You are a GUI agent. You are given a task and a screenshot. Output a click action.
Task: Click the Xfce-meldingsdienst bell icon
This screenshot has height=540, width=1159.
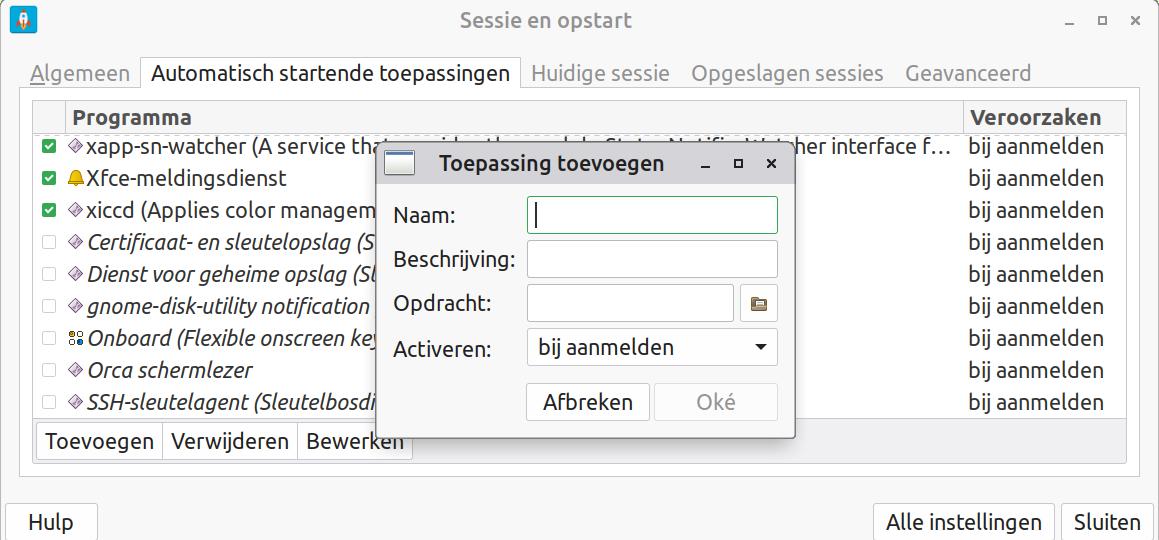coord(75,178)
